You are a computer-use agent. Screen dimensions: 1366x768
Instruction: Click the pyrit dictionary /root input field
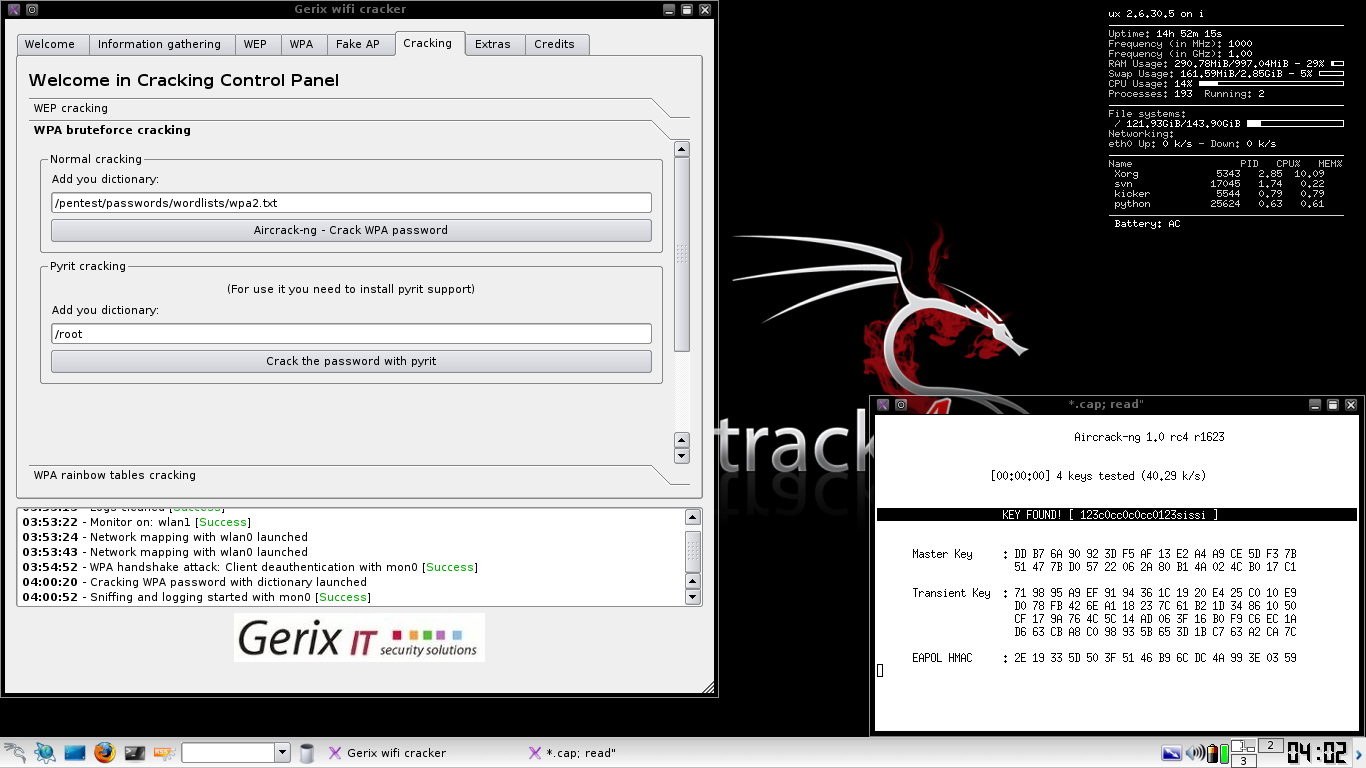pos(351,334)
